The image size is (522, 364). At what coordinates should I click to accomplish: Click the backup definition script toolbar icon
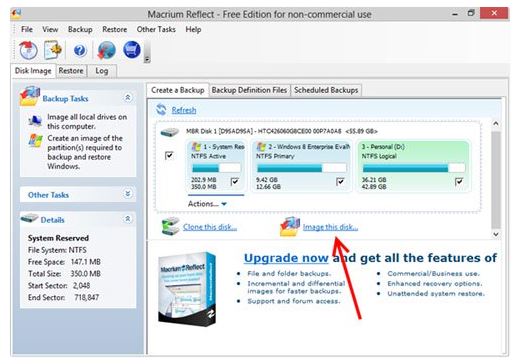tap(53, 50)
